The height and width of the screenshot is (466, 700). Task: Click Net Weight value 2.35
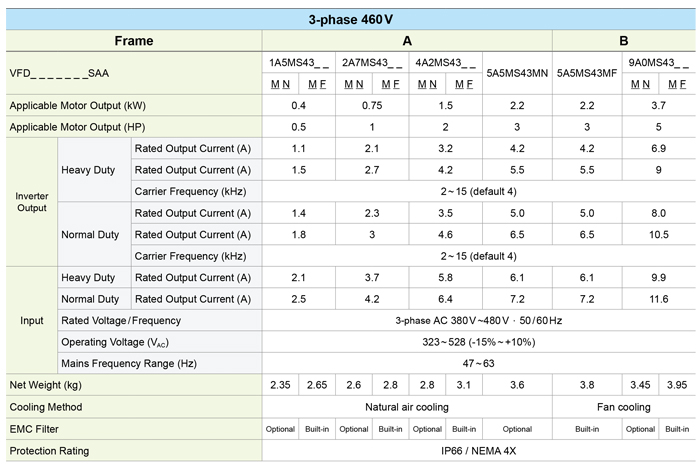[280, 385]
